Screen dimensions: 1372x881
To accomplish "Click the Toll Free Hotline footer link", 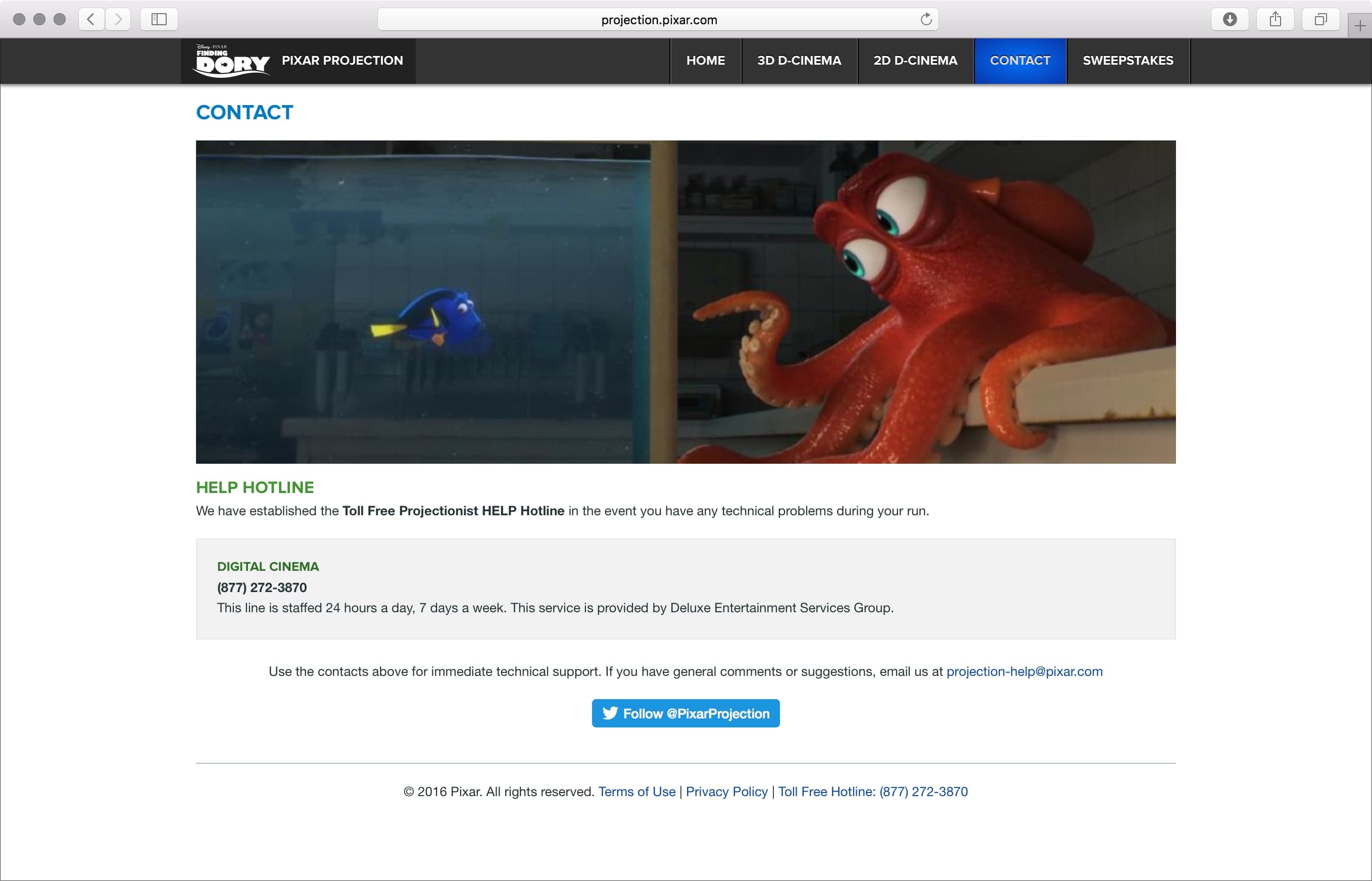I will coord(873,792).
